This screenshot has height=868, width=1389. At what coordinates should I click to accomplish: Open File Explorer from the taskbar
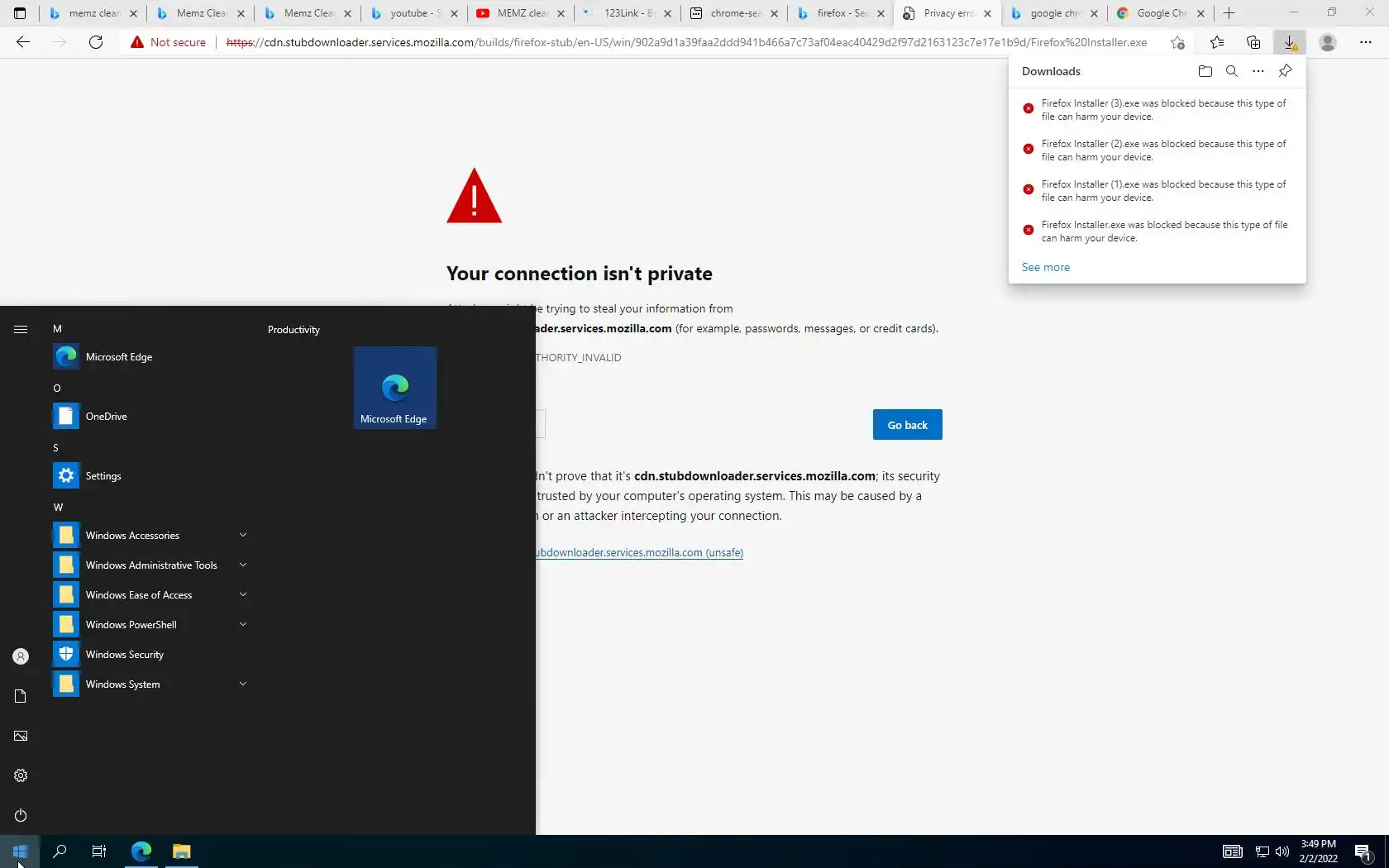[x=182, y=851]
